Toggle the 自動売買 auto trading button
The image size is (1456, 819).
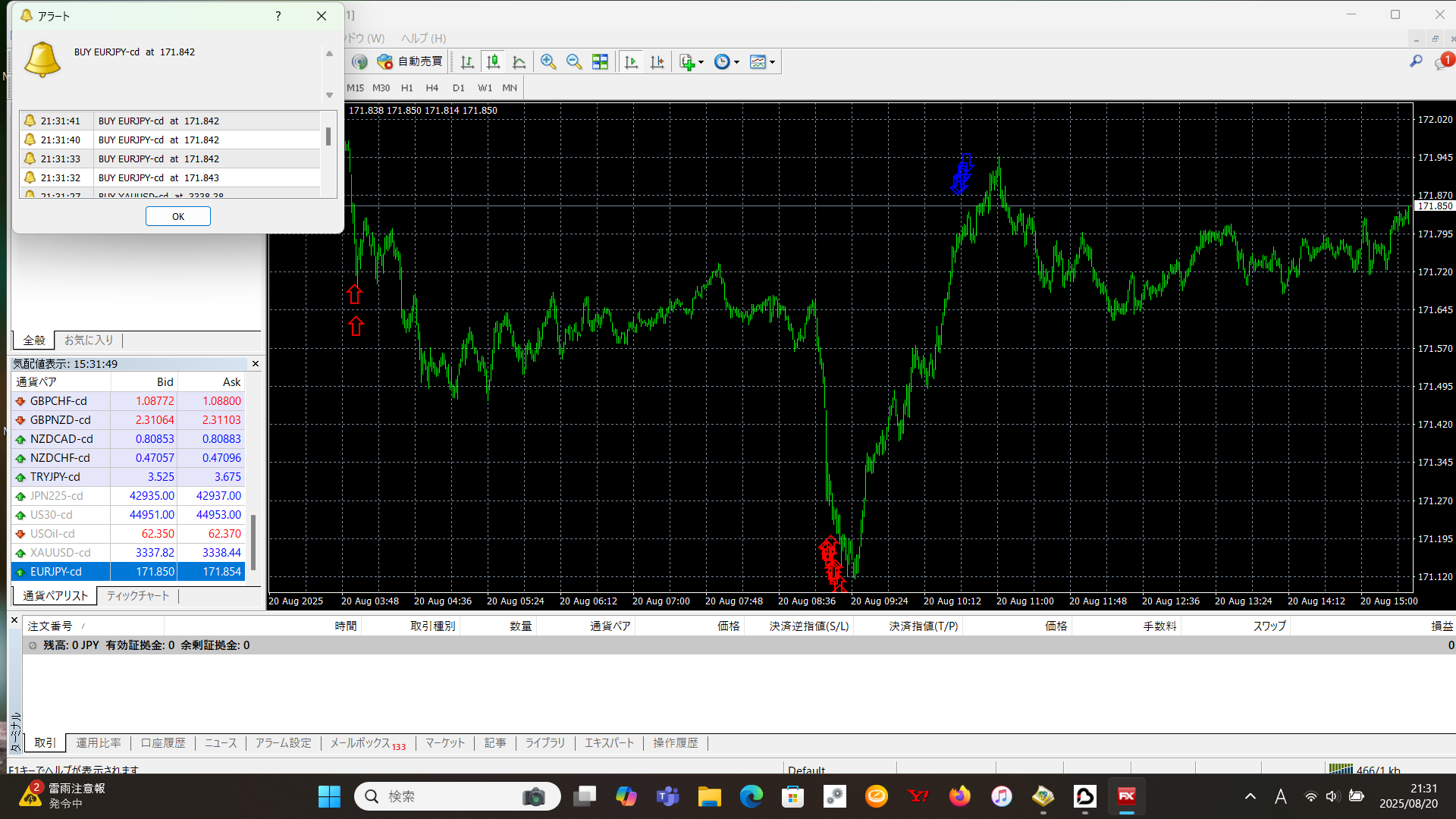410,62
